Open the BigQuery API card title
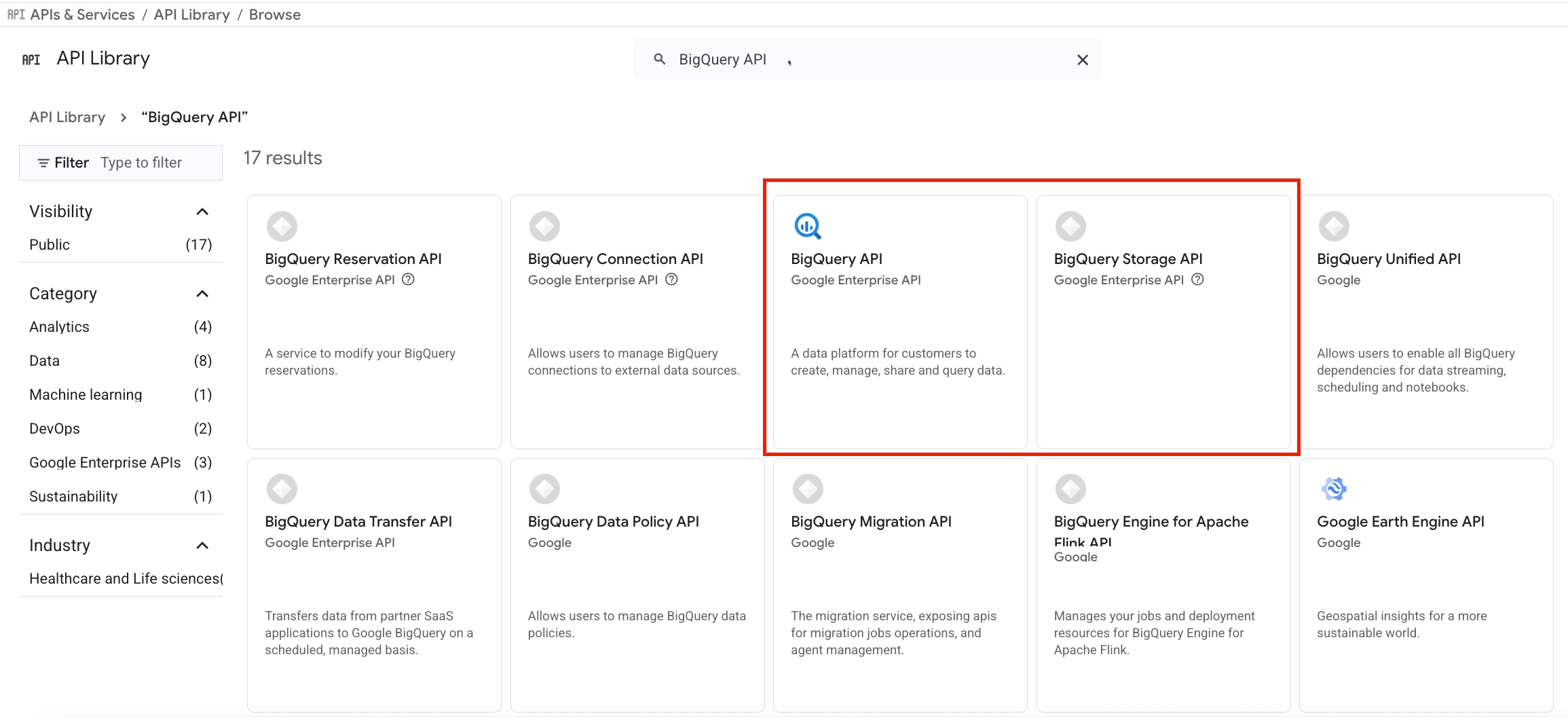Screen dimensions: 1568x718 pyautogui.click(x=836, y=259)
